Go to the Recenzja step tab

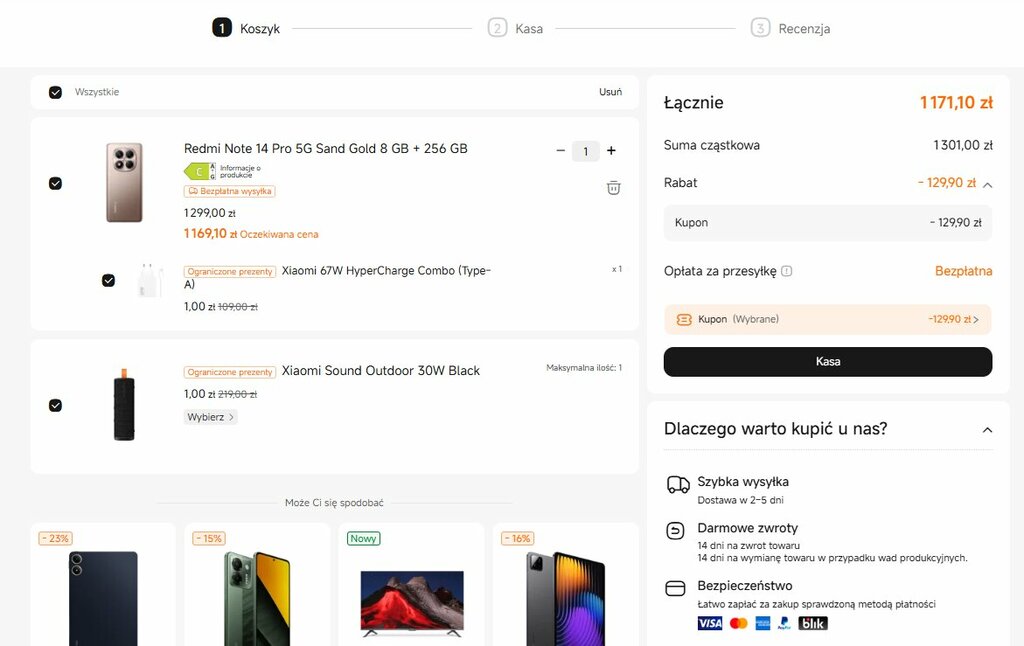click(x=791, y=28)
